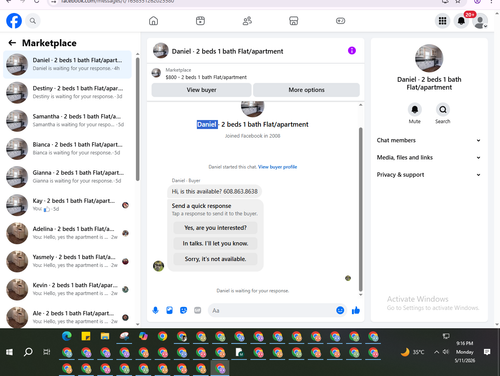Open the Video tab in top navigation
The image size is (500, 376).
[200, 21]
